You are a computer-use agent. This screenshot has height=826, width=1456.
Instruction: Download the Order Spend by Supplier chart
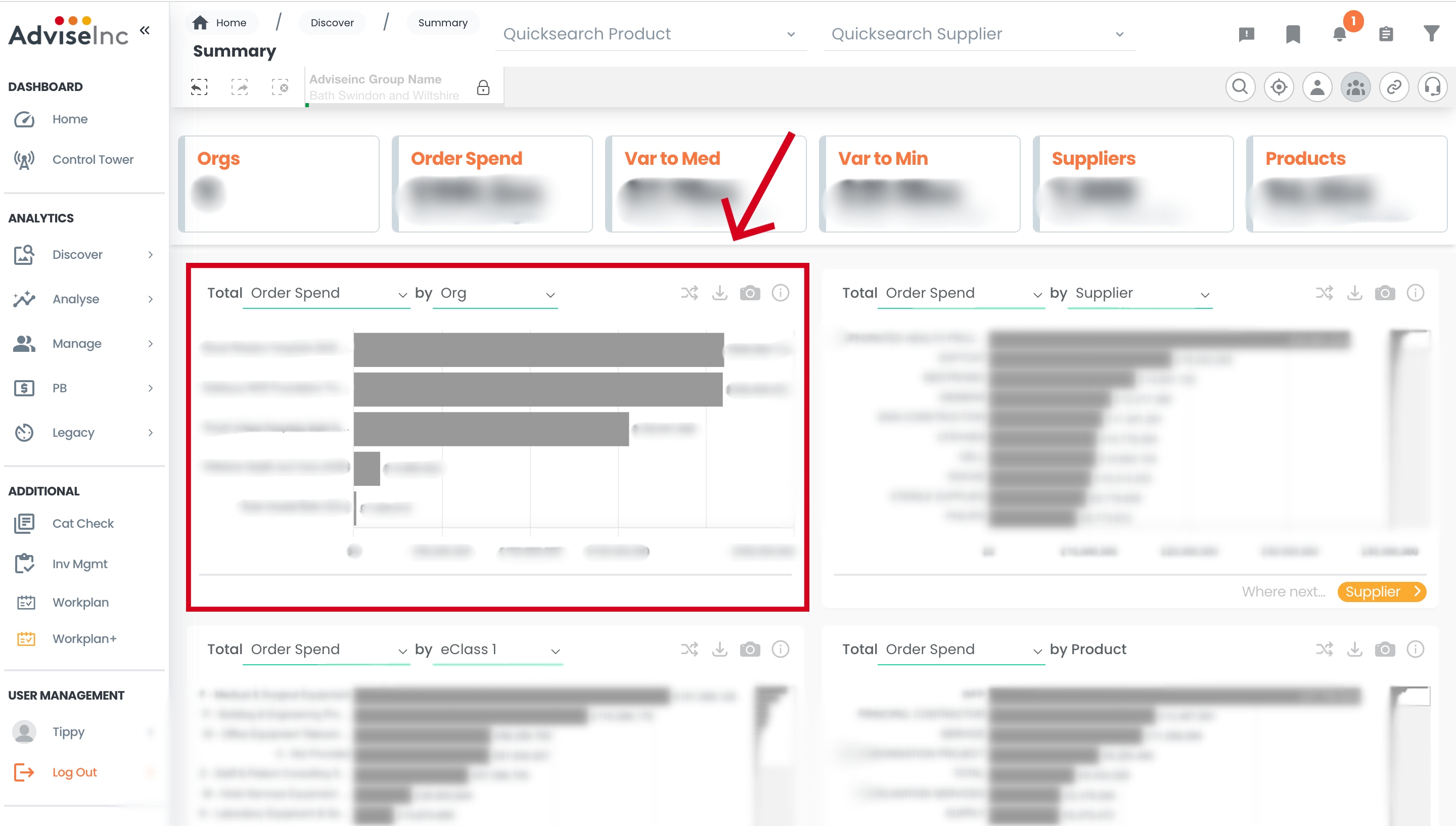[x=1354, y=293]
